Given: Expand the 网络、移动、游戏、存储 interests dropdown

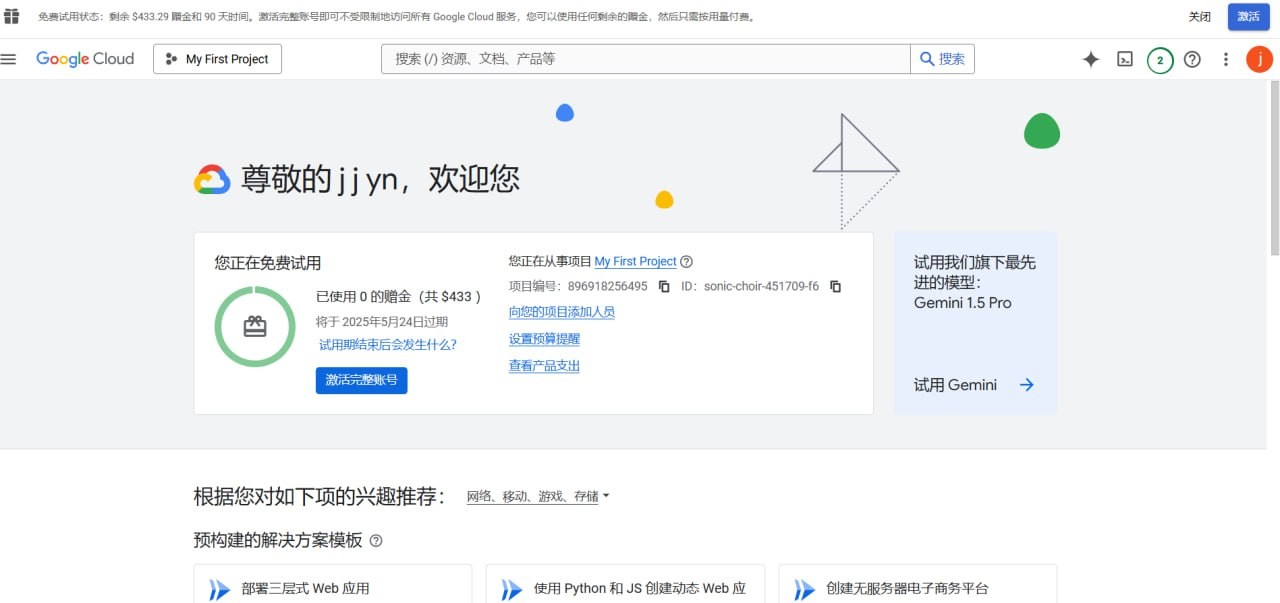Looking at the screenshot, I should pyautogui.click(x=538, y=496).
